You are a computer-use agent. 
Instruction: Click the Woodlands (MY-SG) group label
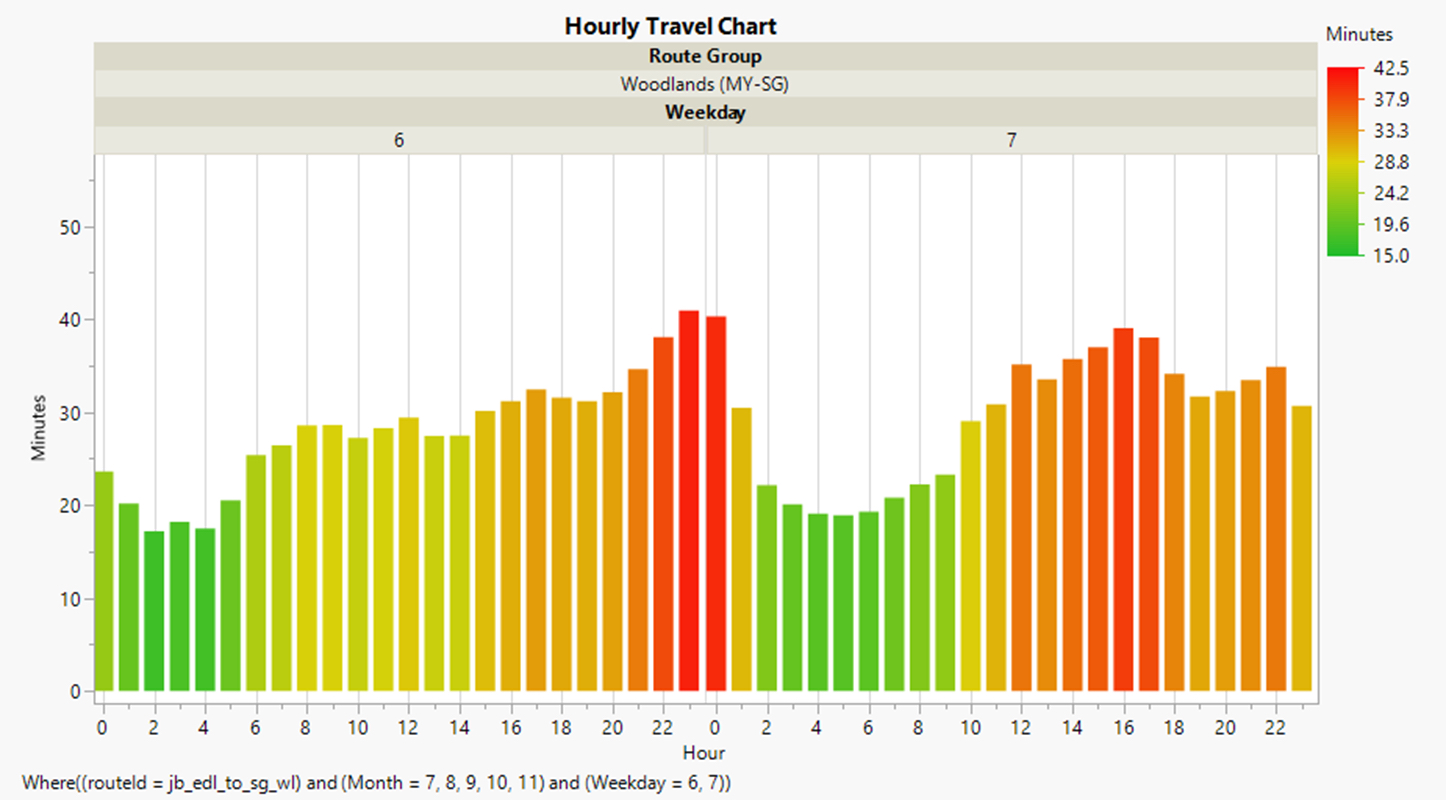703,84
